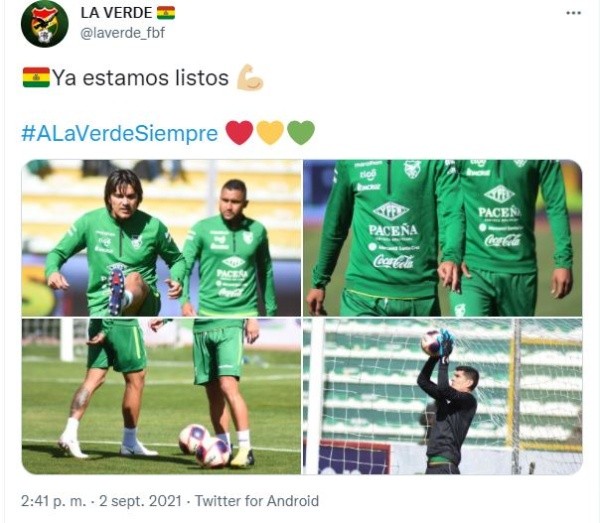Click the Bolivia flag beside LA VERDE name
Screen dimensions: 600x523
166,13
